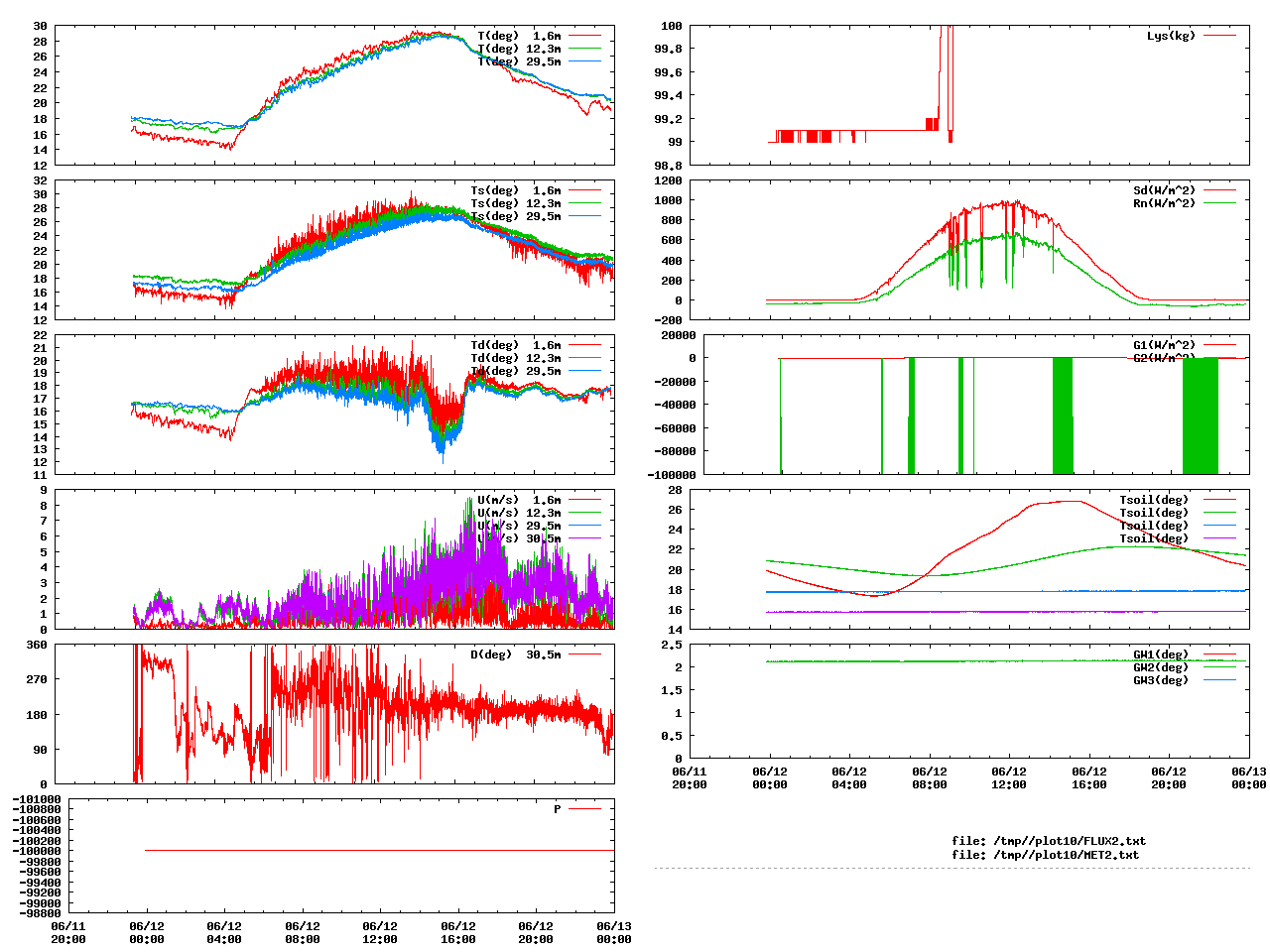The image size is (1270, 952).
Task: Select the file path /tmp//plot10/MET2.txt
Action: pos(1067,854)
